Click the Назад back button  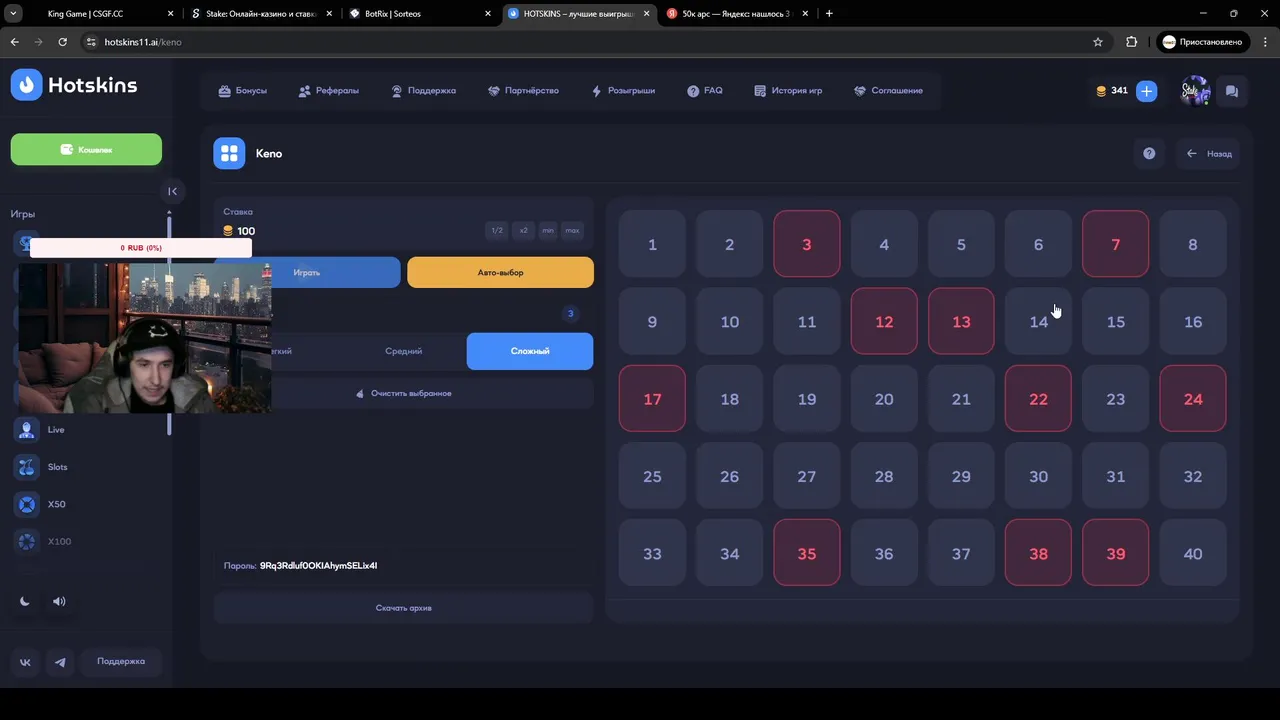(x=1208, y=153)
